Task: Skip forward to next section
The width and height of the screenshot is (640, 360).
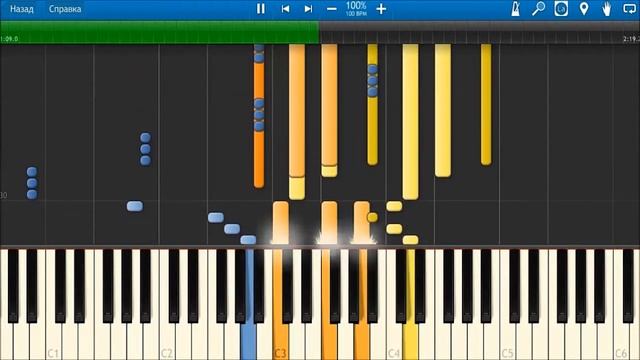Action: pyautogui.click(x=309, y=9)
